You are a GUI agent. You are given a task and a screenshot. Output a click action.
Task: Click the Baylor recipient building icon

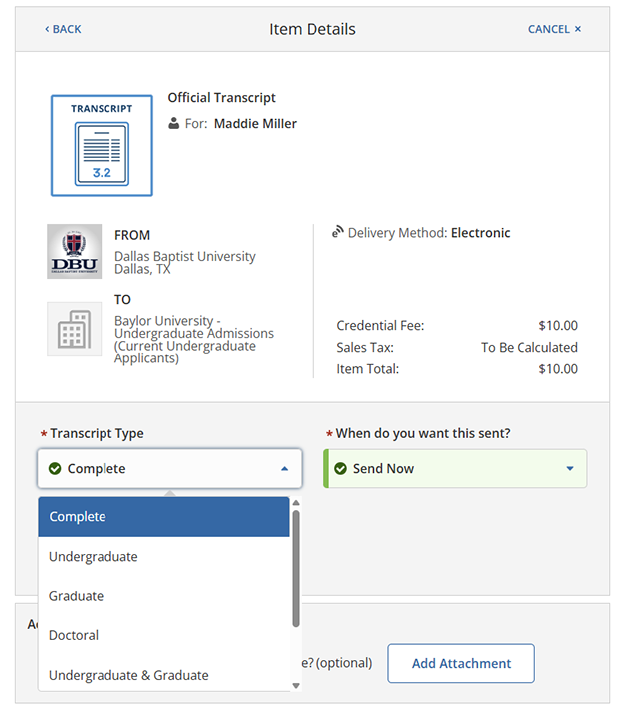tap(74, 328)
